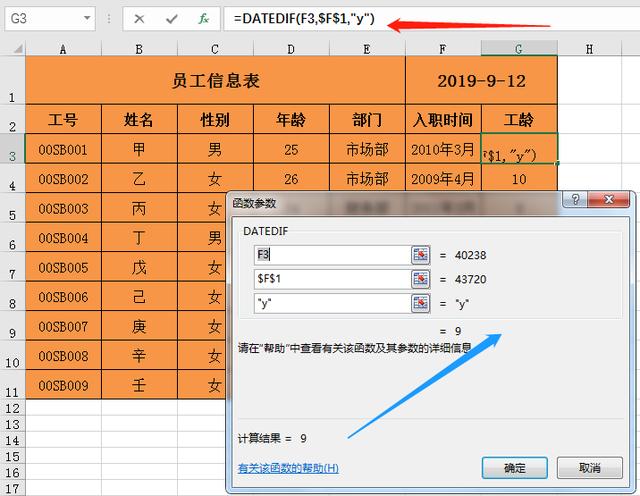
Task: Click the 工号 header cell
Action: point(63,119)
